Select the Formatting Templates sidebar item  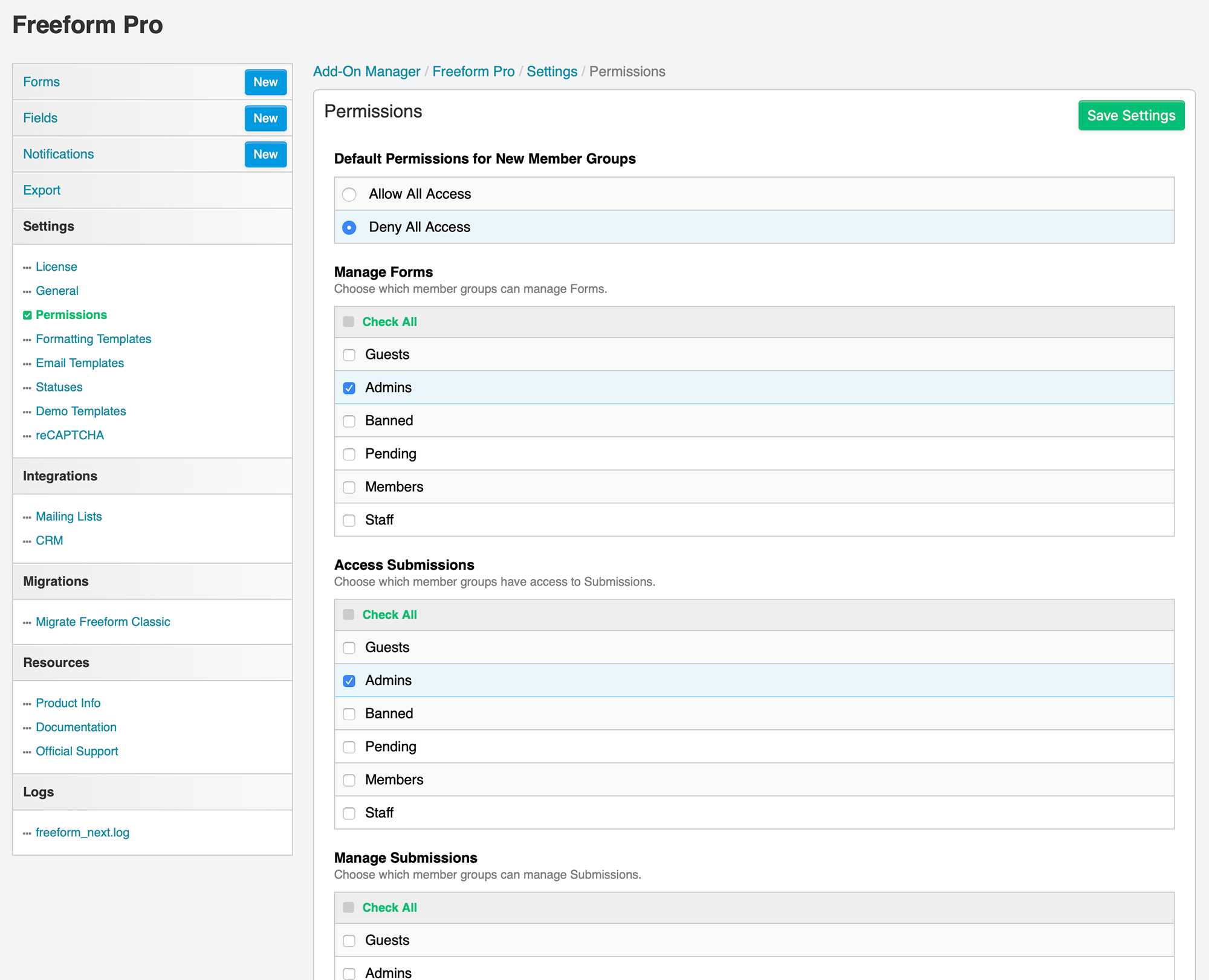93,339
